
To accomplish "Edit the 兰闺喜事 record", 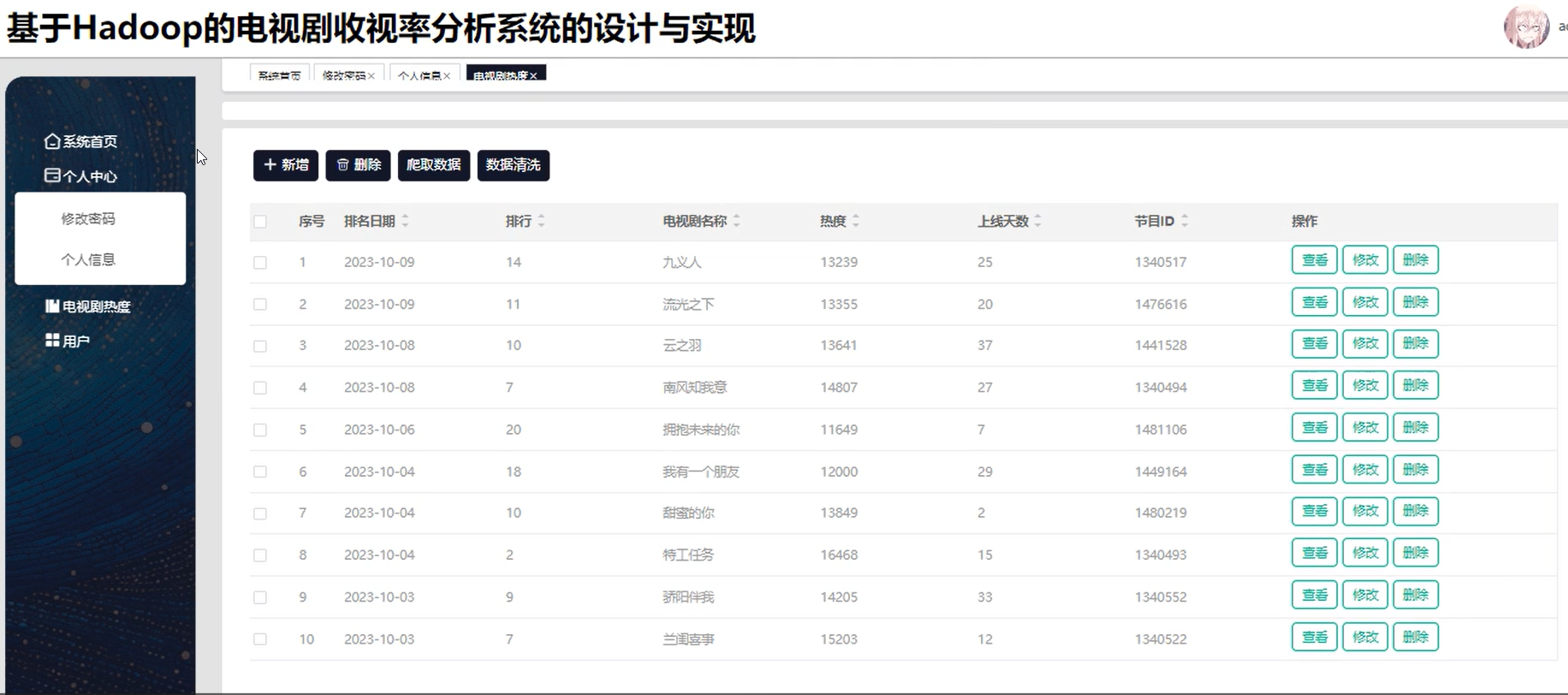I will [x=1365, y=637].
